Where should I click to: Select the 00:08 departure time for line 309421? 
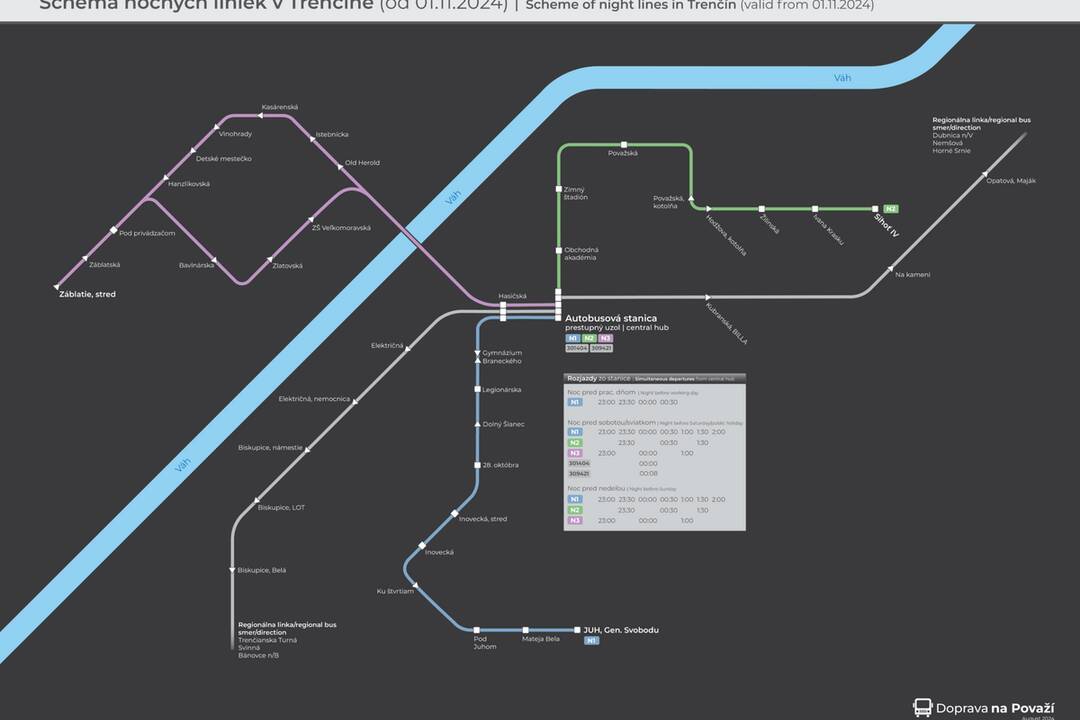pos(648,473)
